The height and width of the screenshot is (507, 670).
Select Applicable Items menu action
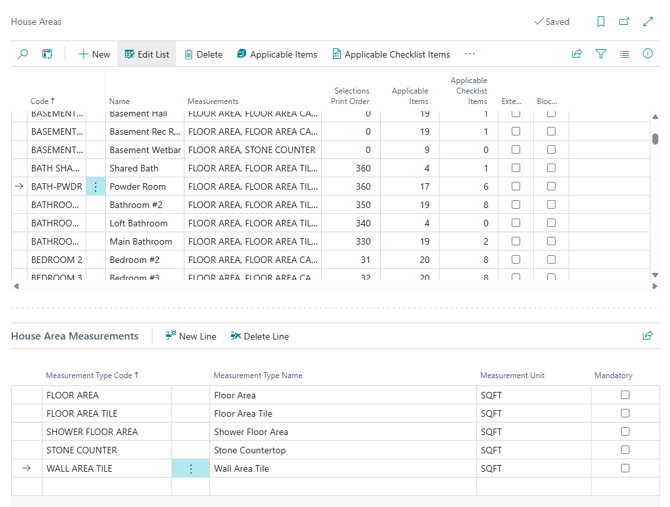(277, 54)
